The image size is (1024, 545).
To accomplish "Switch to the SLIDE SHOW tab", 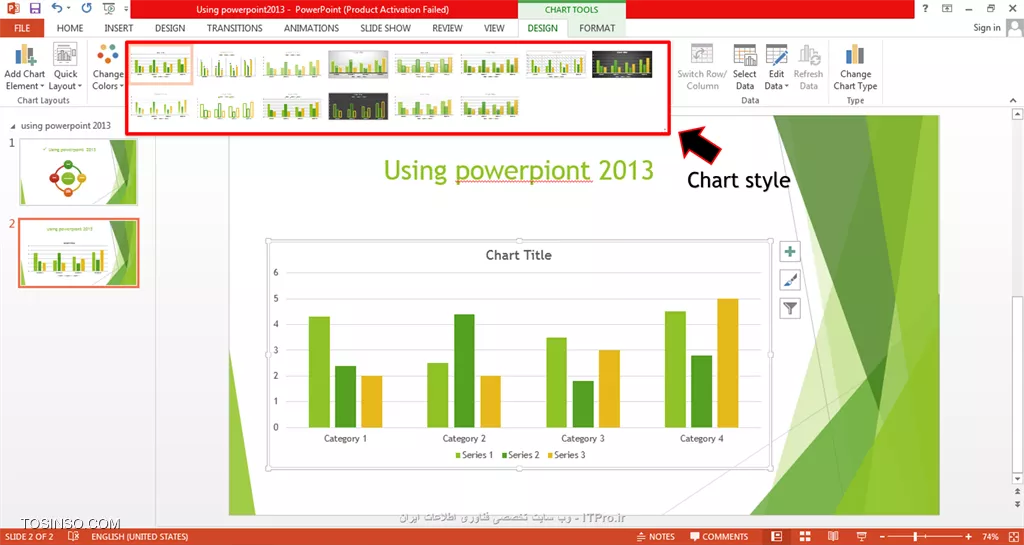I will click(385, 28).
